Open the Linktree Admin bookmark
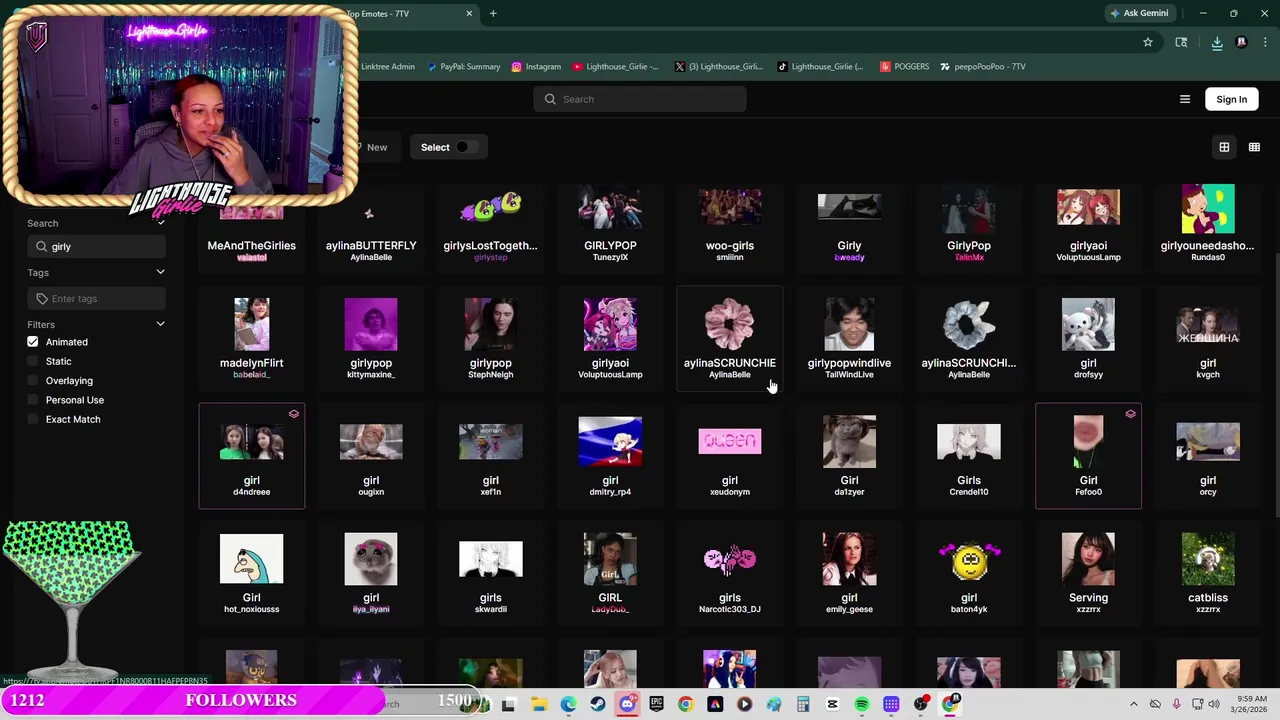This screenshot has height=720, width=1280. (388, 66)
